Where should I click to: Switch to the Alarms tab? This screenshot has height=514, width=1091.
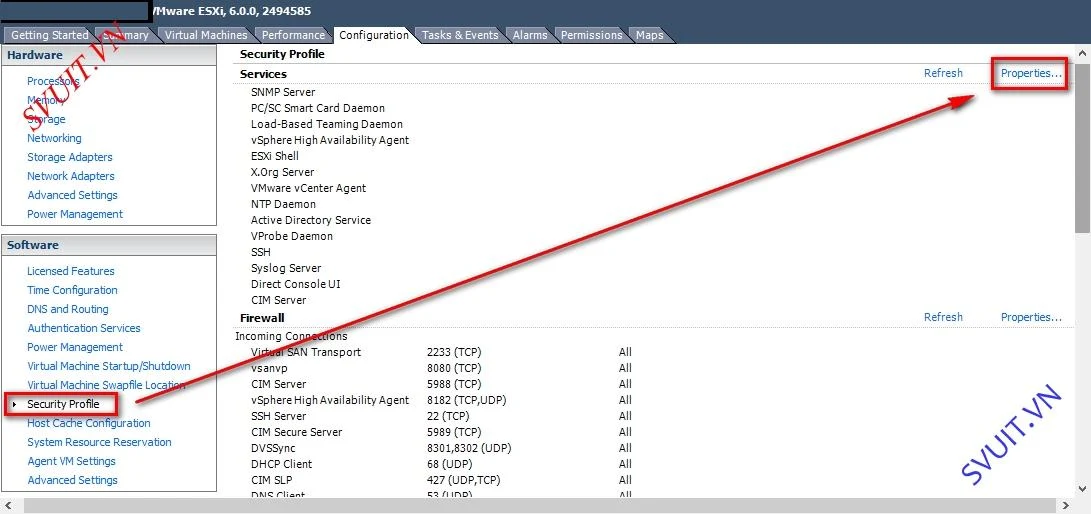(529, 35)
